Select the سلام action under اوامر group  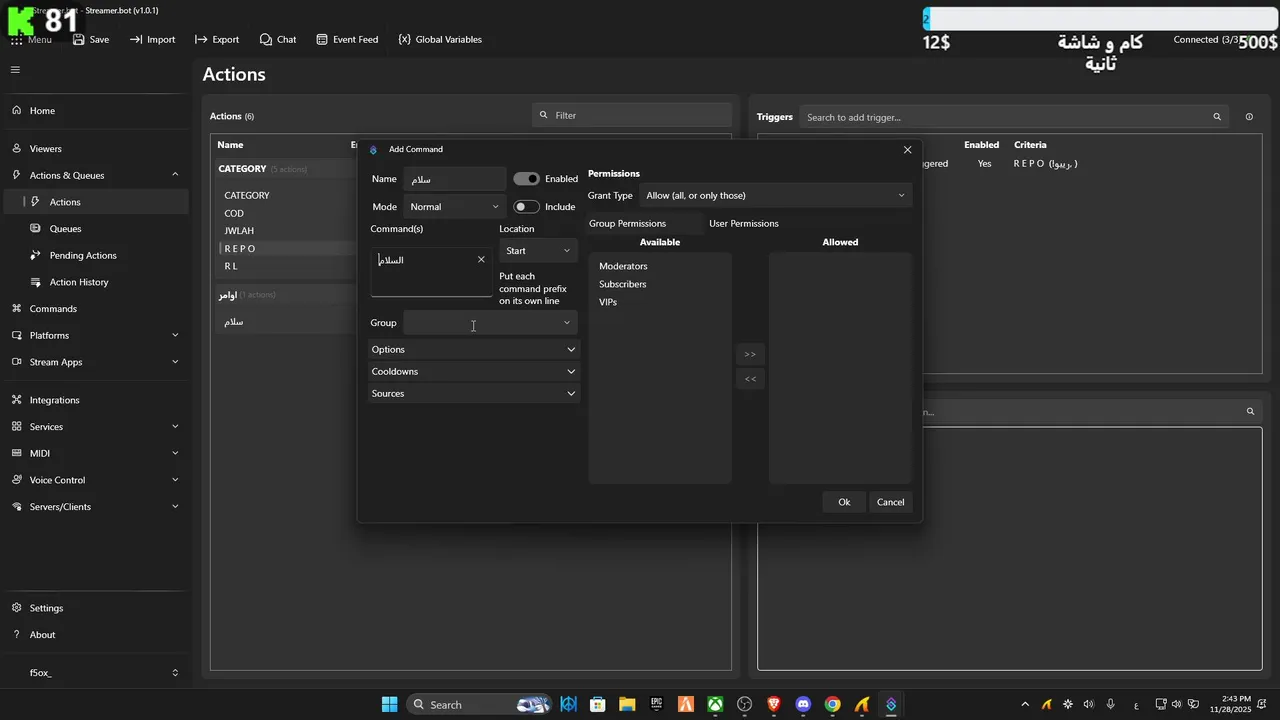coord(285,322)
